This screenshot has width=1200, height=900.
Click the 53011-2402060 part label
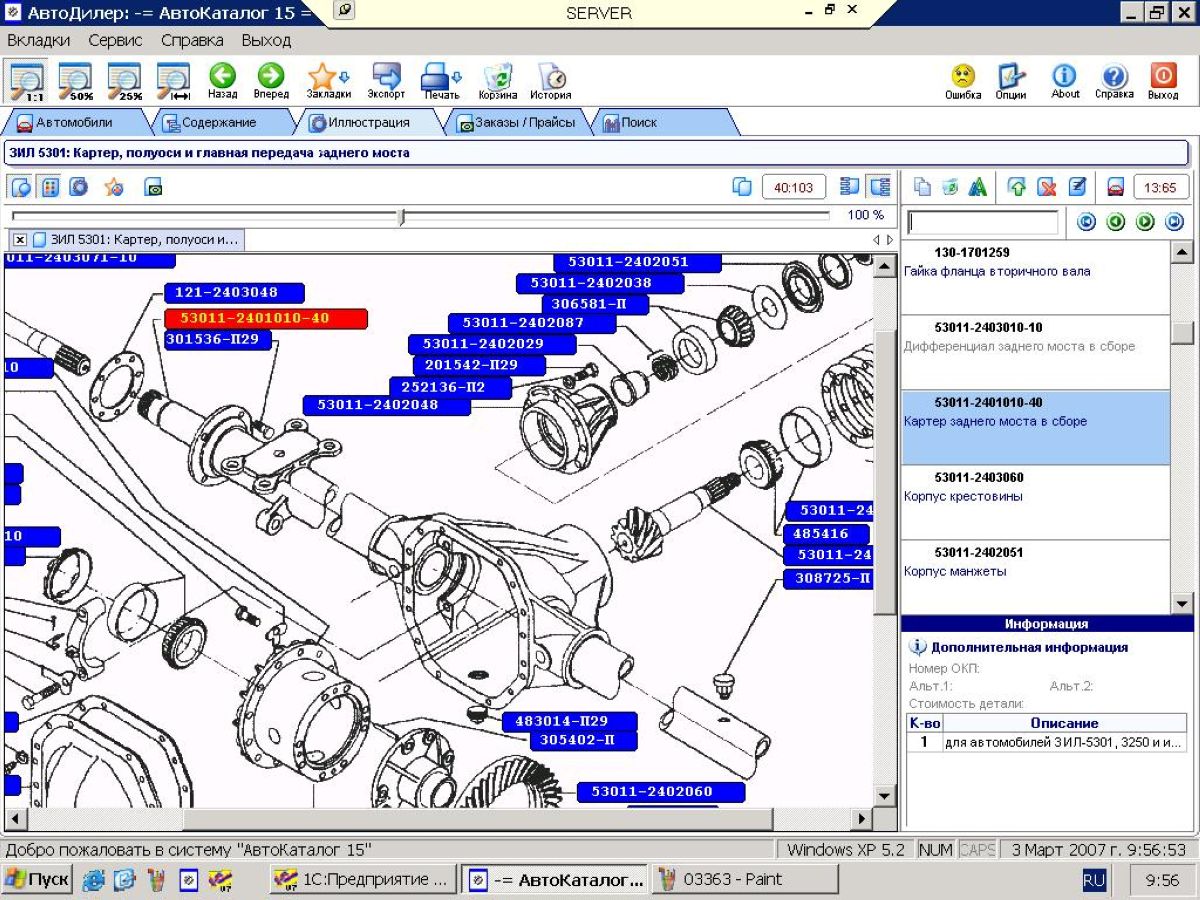[x=661, y=792]
